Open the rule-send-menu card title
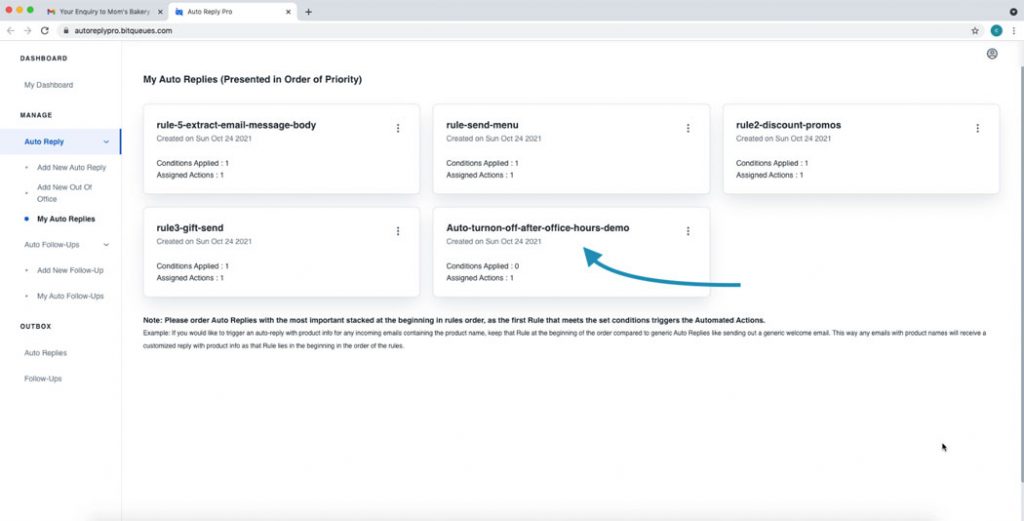 pyautogui.click(x=482, y=125)
